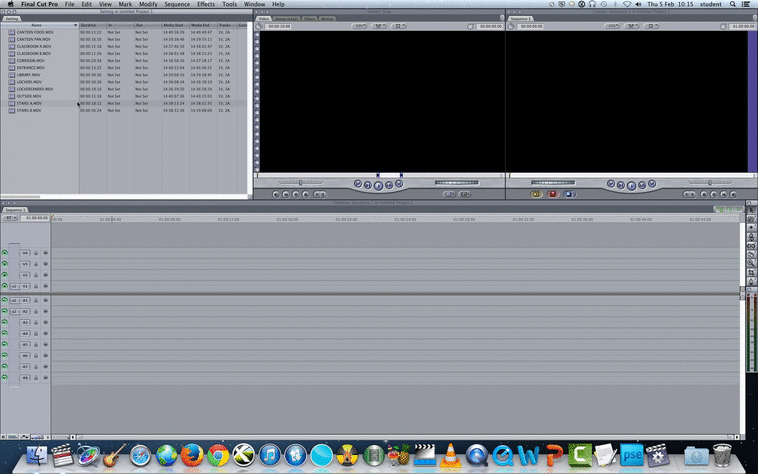Toggle V1 track visibility
Viewport: 758px width, 474px height.
coord(4,286)
